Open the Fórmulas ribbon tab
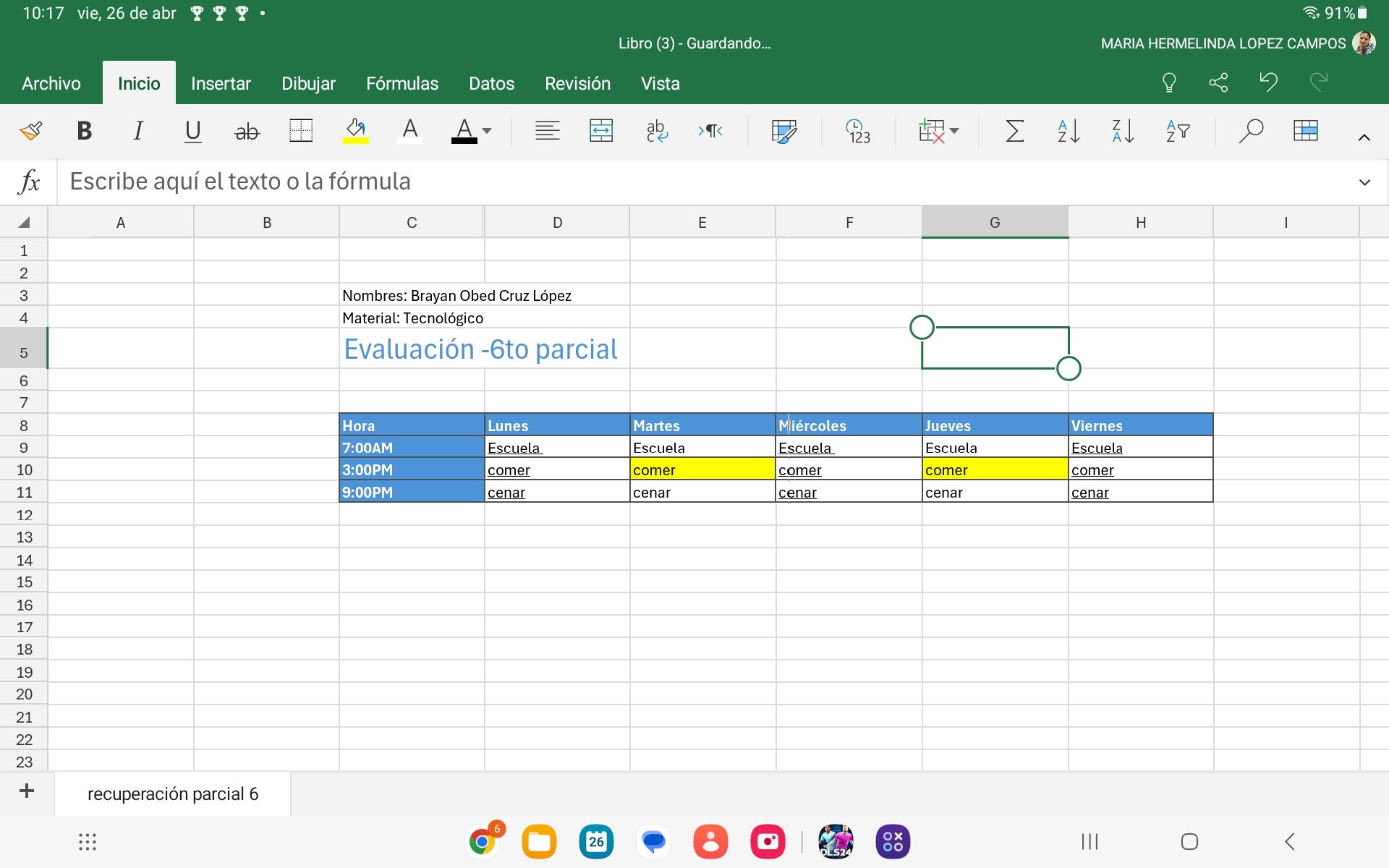 (x=402, y=84)
